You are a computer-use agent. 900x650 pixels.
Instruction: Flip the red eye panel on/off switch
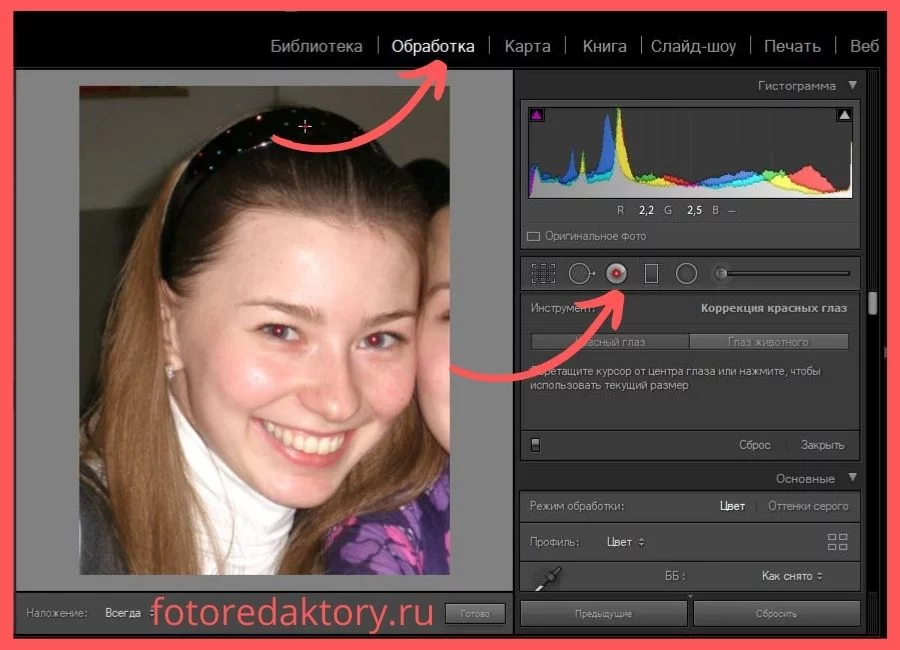click(x=536, y=445)
